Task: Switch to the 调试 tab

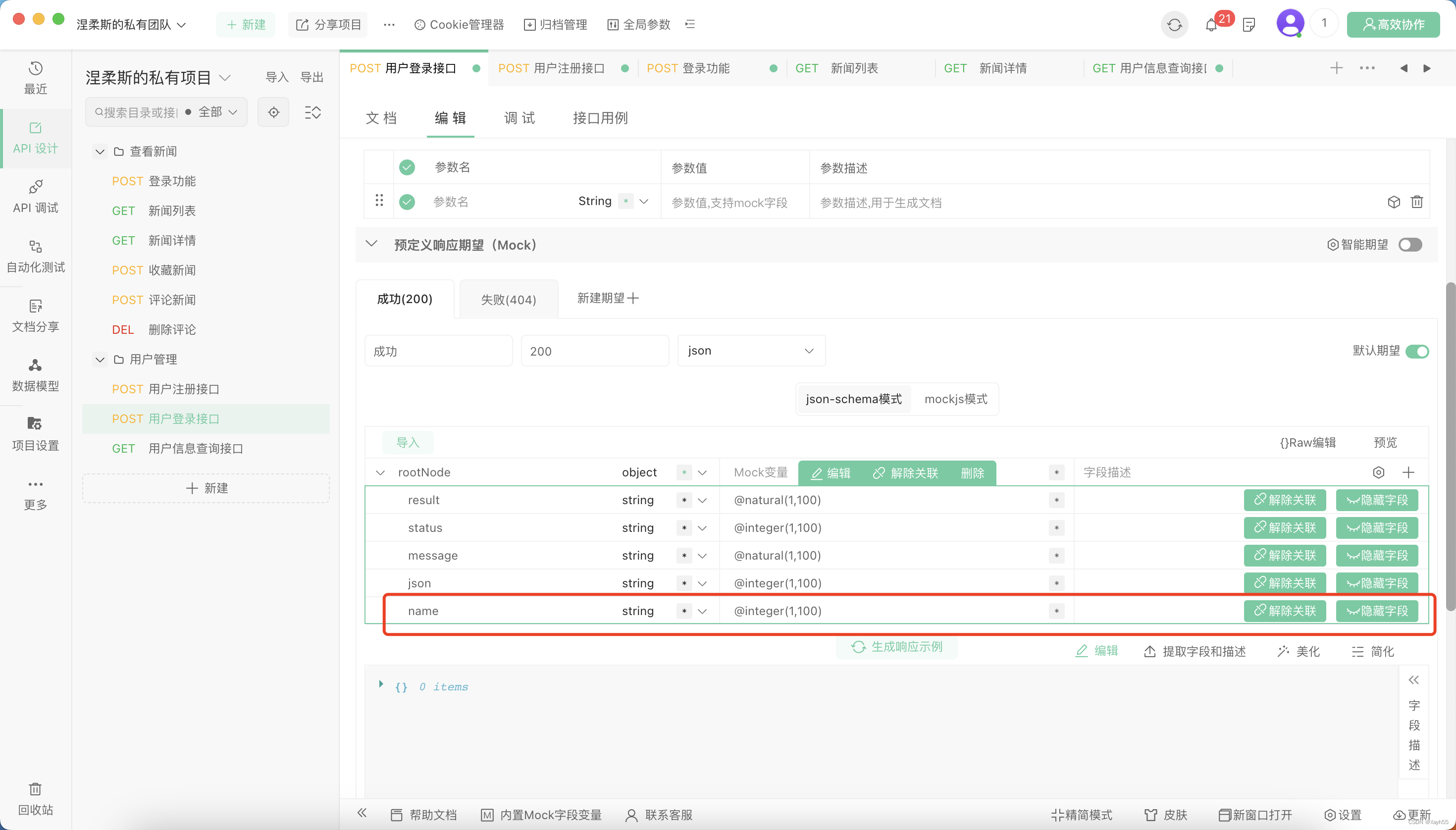Action: click(x=520, y=118)
